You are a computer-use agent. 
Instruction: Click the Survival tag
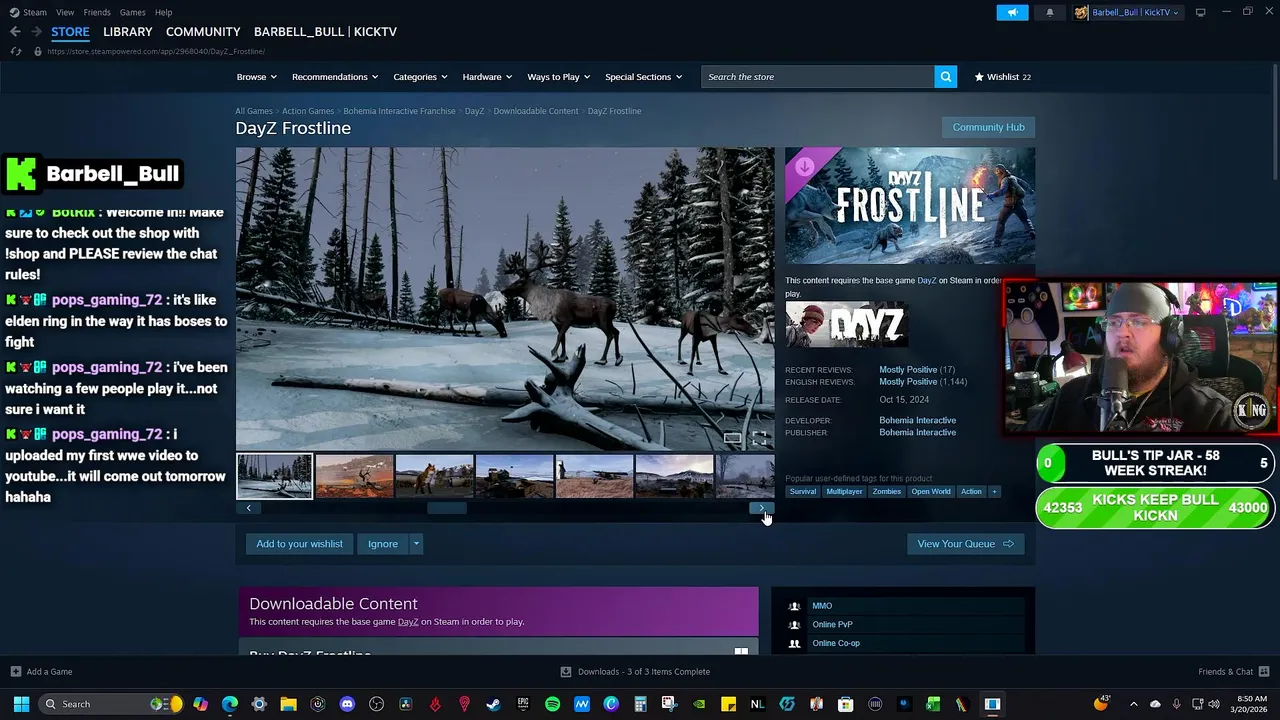click(803, 491)
